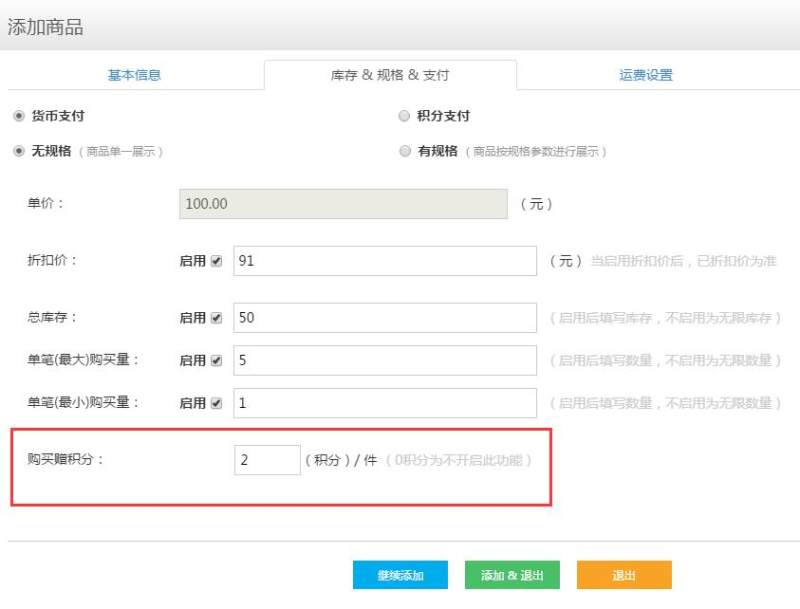This screenshot has height=609, width=800.
Task: Focus the 购买赠积分 points input box
Action: pyautogui.click(x=267, y=460)
